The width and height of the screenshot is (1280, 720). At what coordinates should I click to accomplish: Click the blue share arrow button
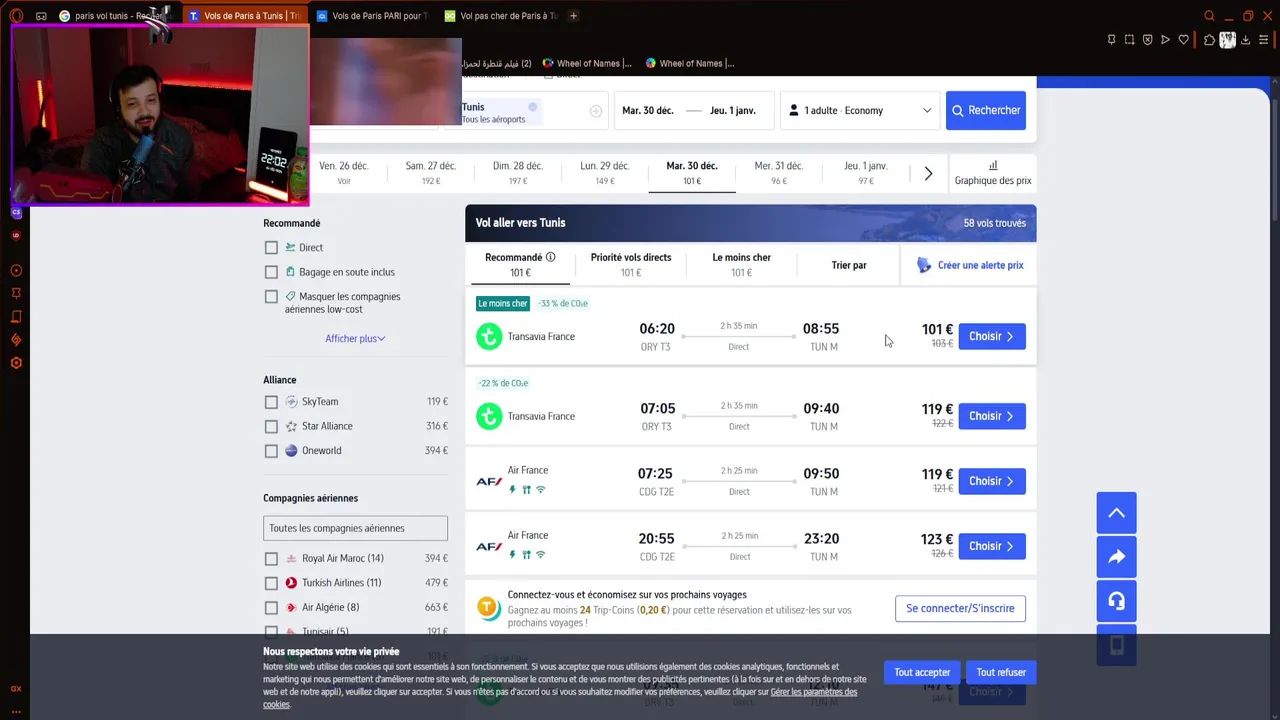tap(1116, 557)
